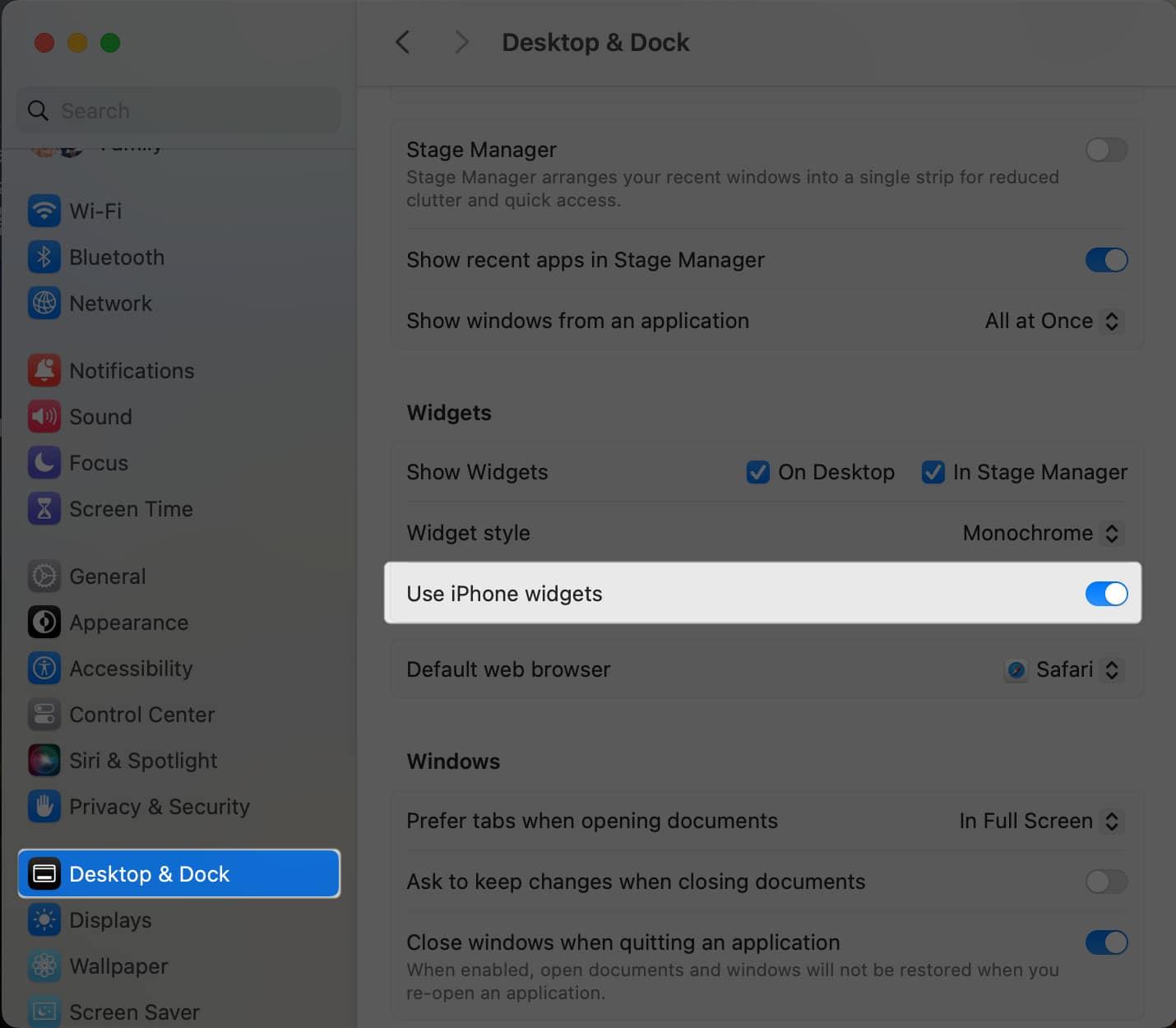
Task: Click the Screen Saver icon
Action: point(44,1012)
